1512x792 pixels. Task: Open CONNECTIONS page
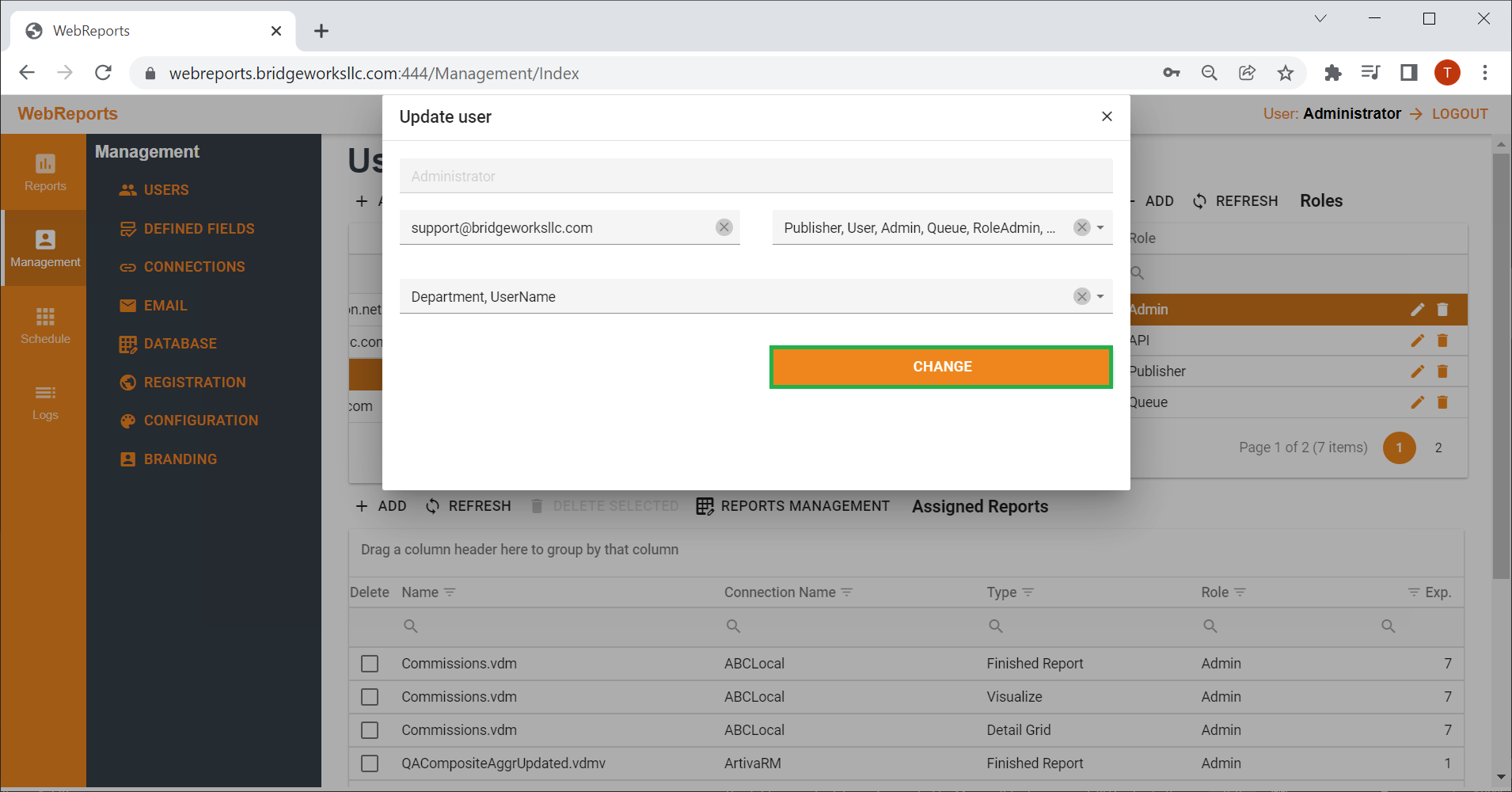182,267
